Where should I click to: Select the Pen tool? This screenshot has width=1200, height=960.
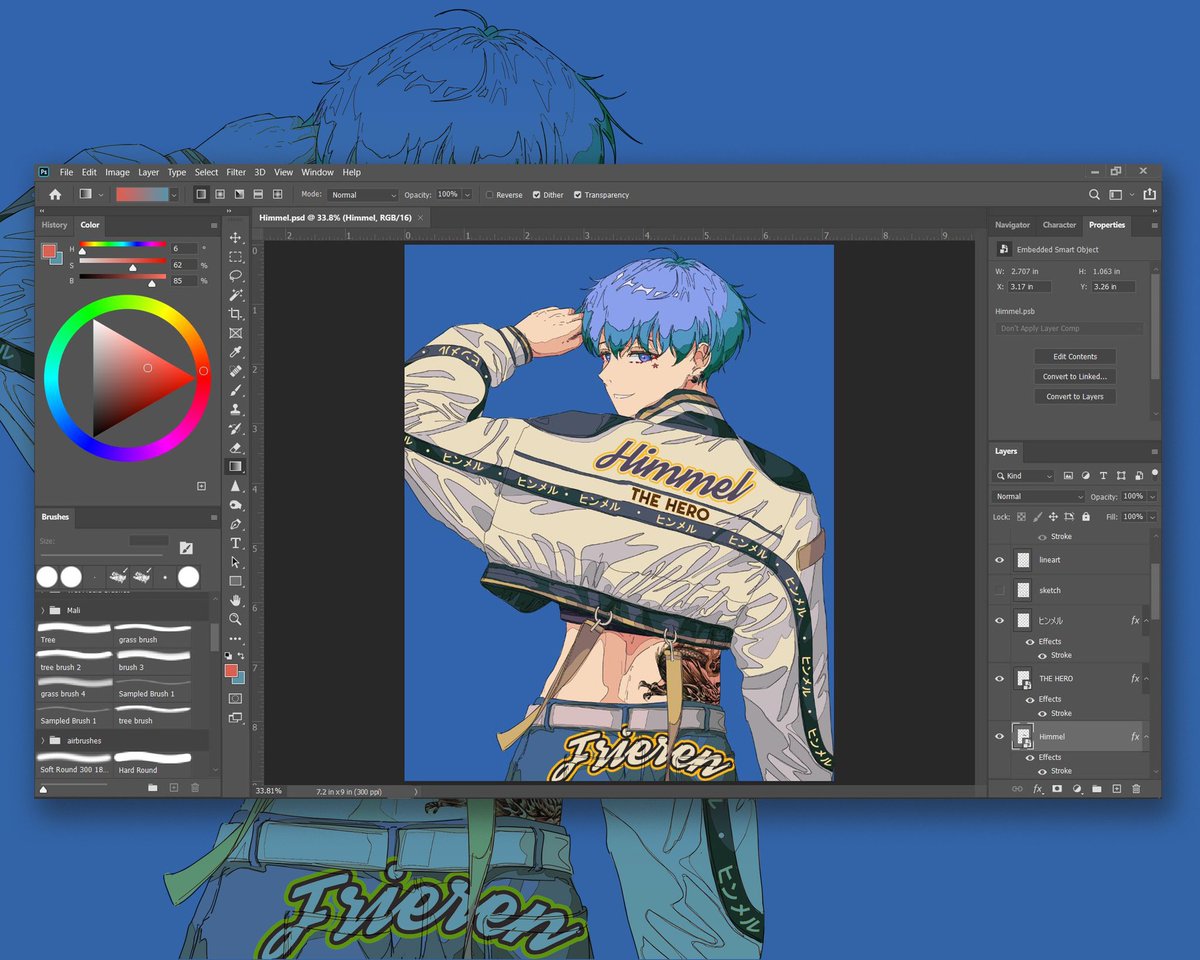[x=236, y=524]
